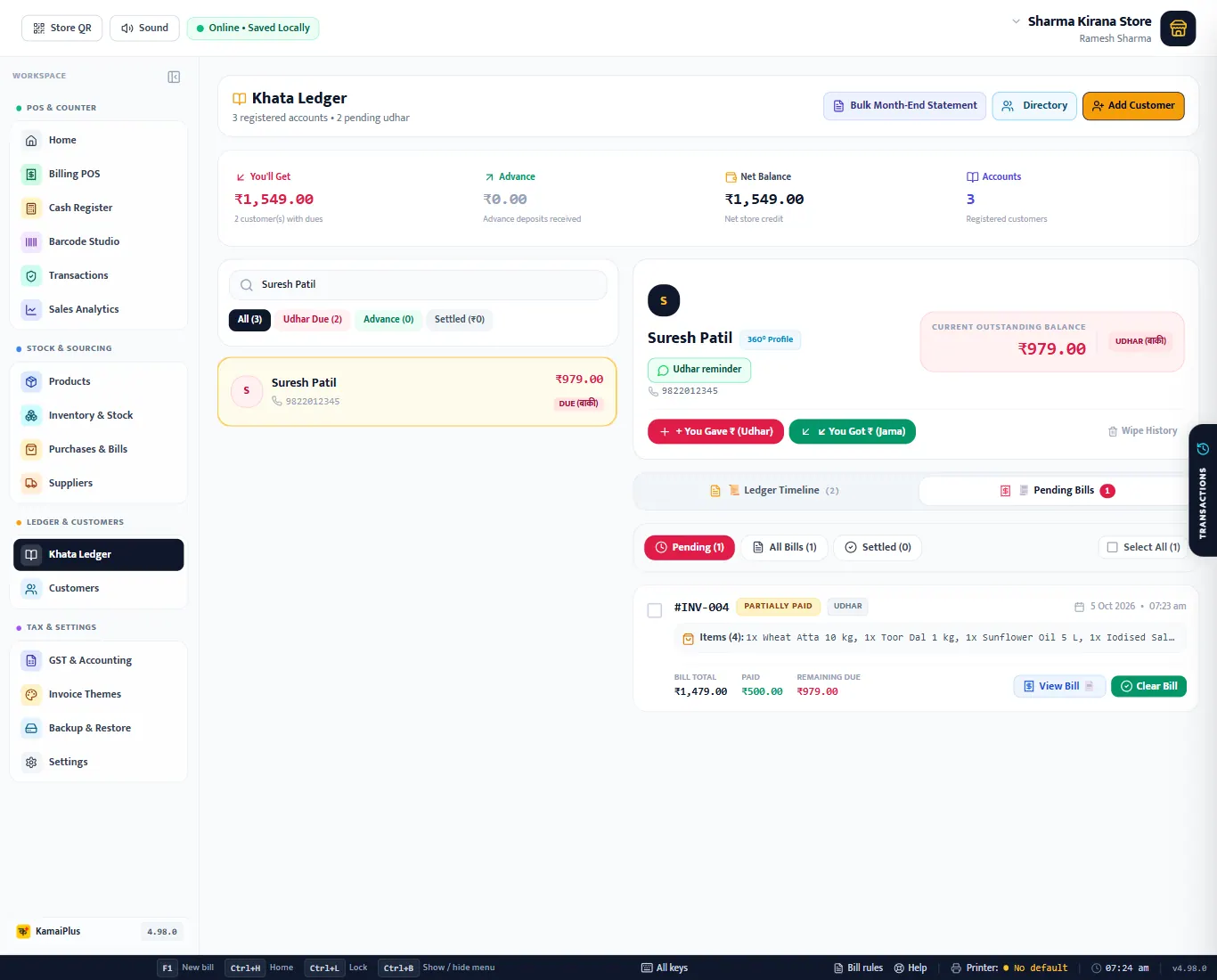1217x980 pixels.
Task: Click the customer search field
Action: tap(418, 285)
